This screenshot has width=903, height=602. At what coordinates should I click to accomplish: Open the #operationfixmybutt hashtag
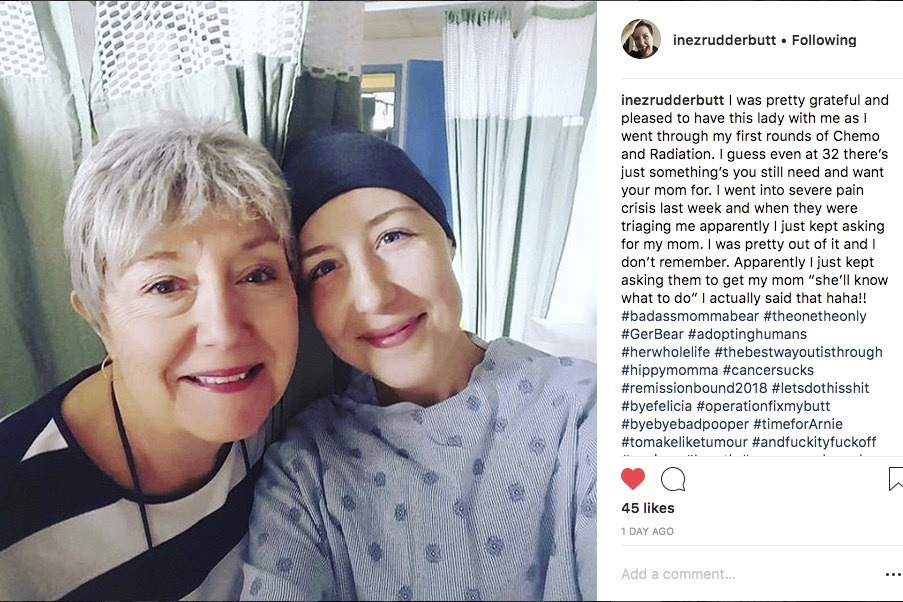[x=763, y=406]
